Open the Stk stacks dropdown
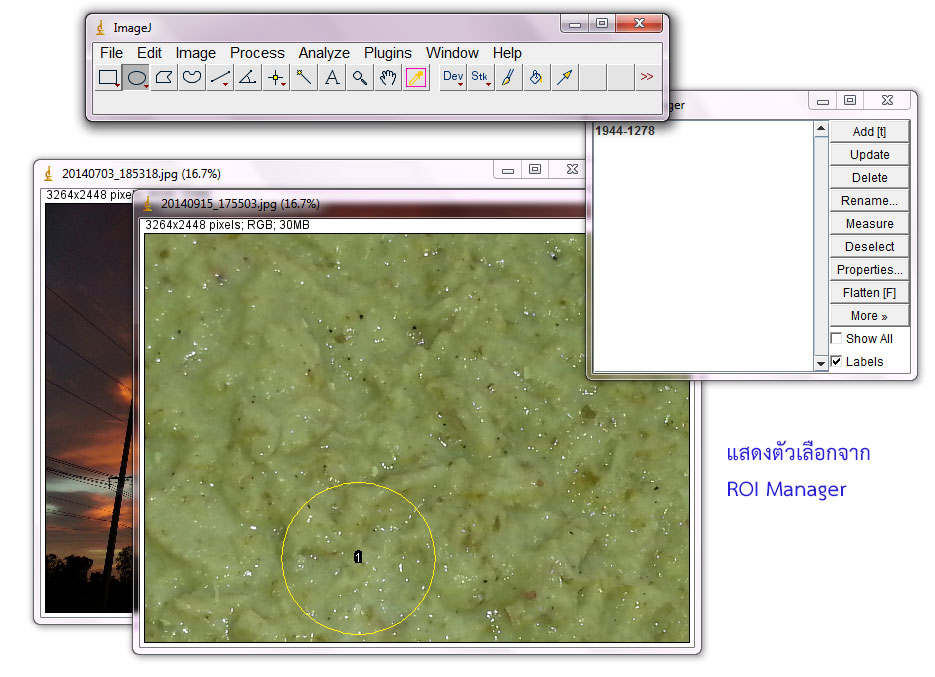Image resolution: width=935 pixels, height=677 pixels. (479, 77)
